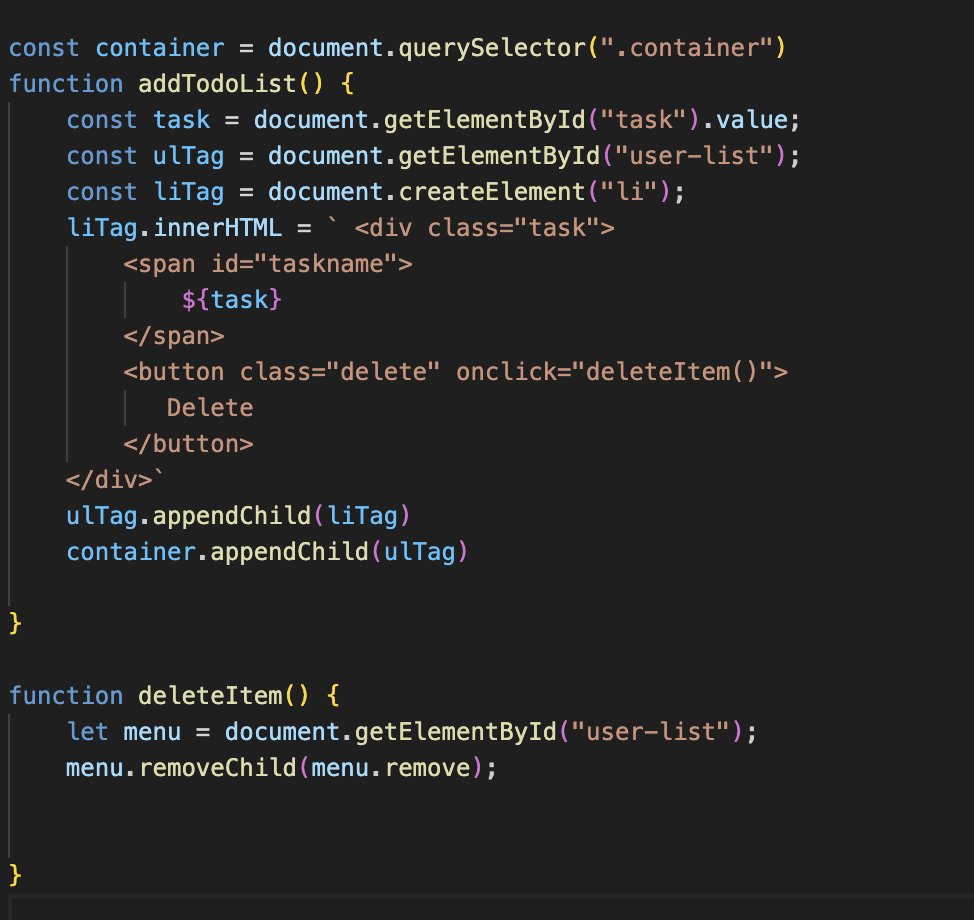974x920 pixels.
Task: Click the '</button>' closing tag
Action: (x=188, y=444)
